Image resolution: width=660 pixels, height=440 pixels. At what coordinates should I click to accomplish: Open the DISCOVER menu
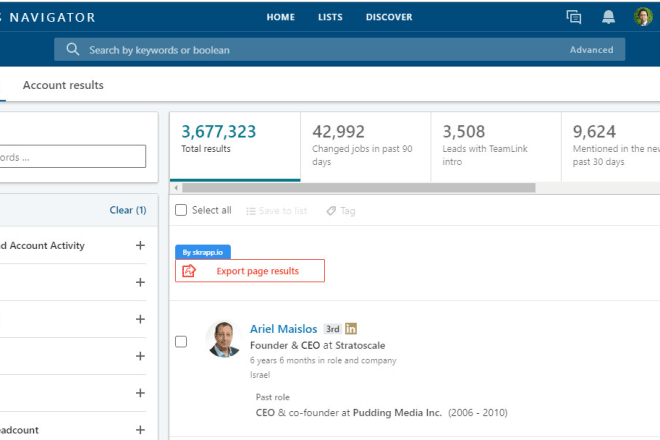pos(389,17)
